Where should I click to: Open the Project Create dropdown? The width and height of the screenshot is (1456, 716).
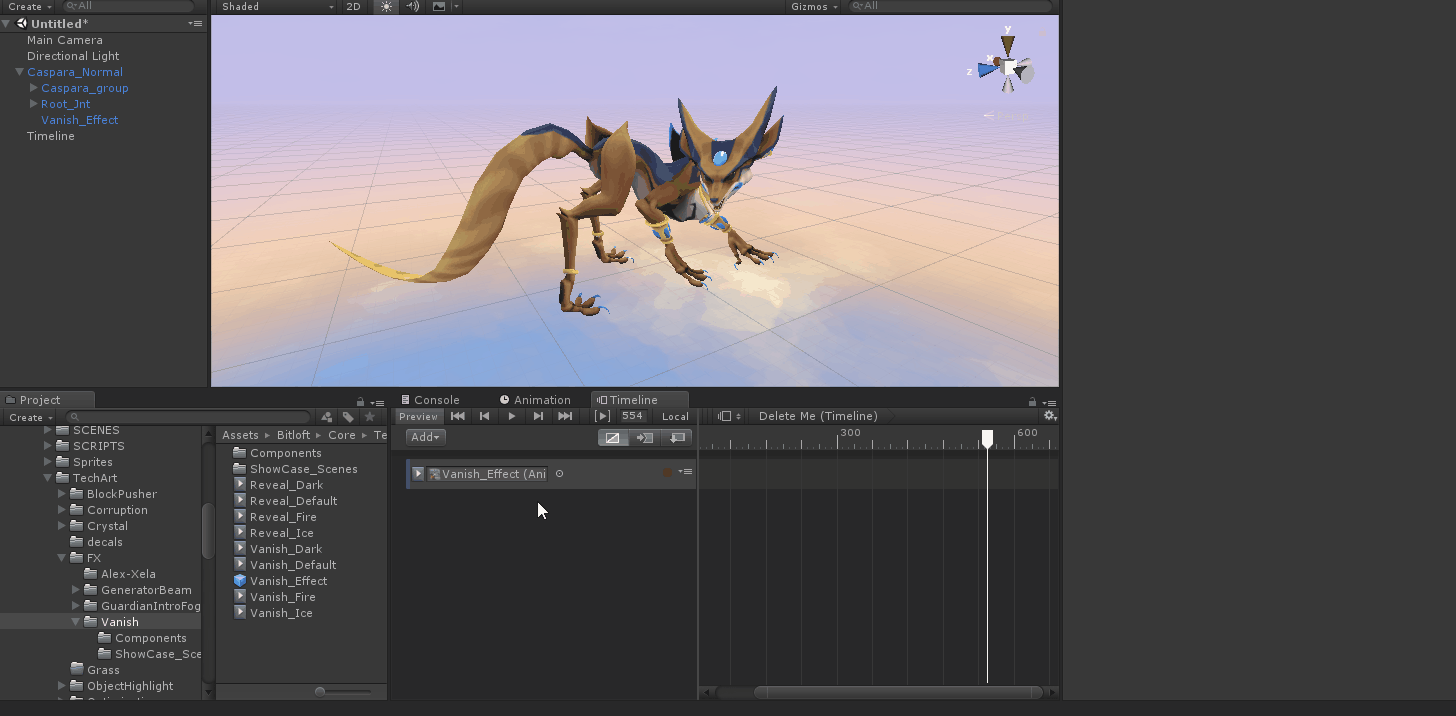pyautogui.click(x=30, y=418)
